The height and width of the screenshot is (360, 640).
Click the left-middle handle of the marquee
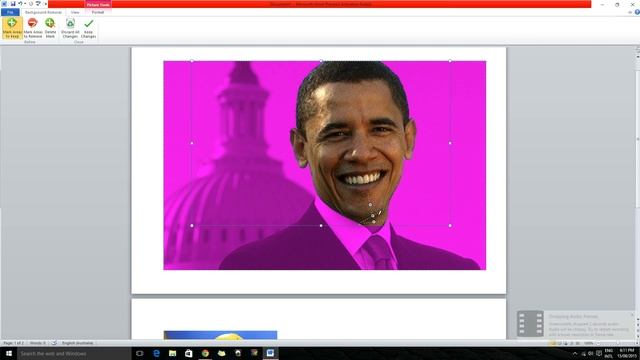coord(192,143)
